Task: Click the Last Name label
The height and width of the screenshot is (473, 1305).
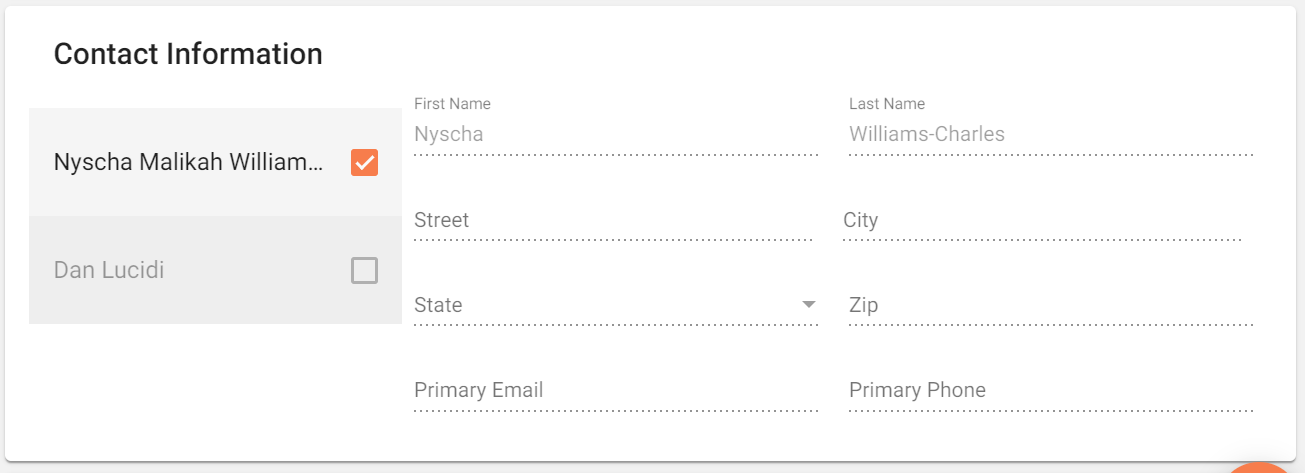Action: [887, 104]
